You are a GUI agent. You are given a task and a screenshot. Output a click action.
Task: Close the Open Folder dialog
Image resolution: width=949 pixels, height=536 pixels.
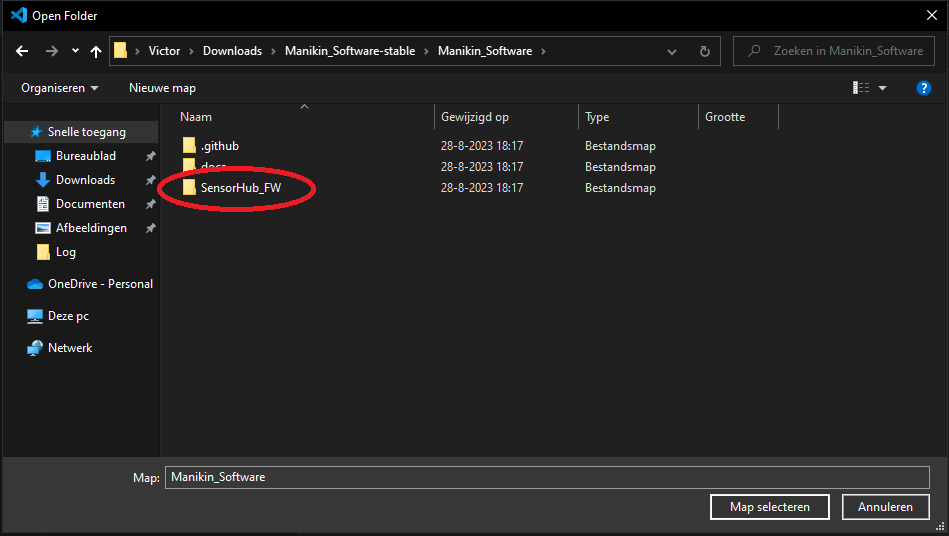(932, 16)
